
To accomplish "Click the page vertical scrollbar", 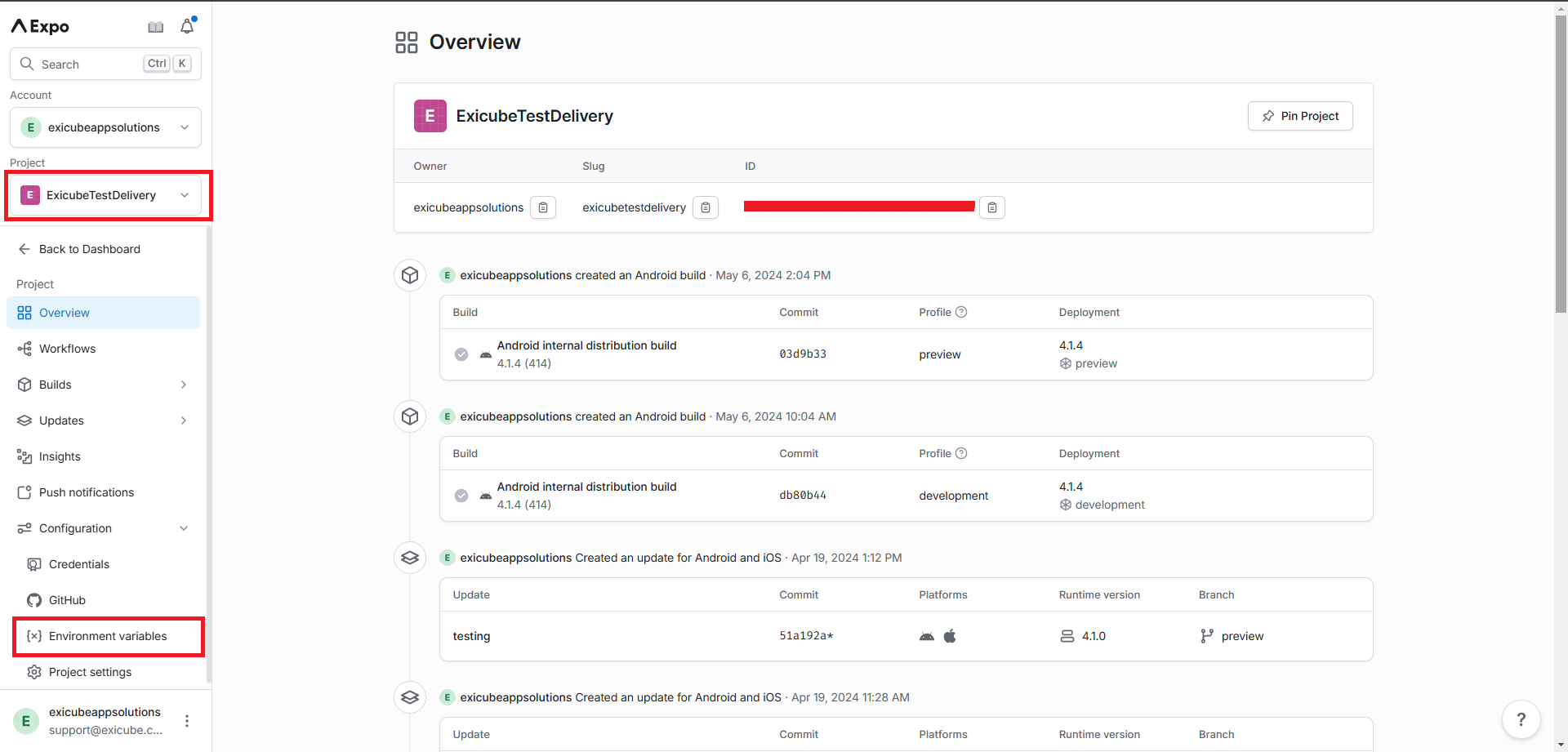I will 1561,163.
